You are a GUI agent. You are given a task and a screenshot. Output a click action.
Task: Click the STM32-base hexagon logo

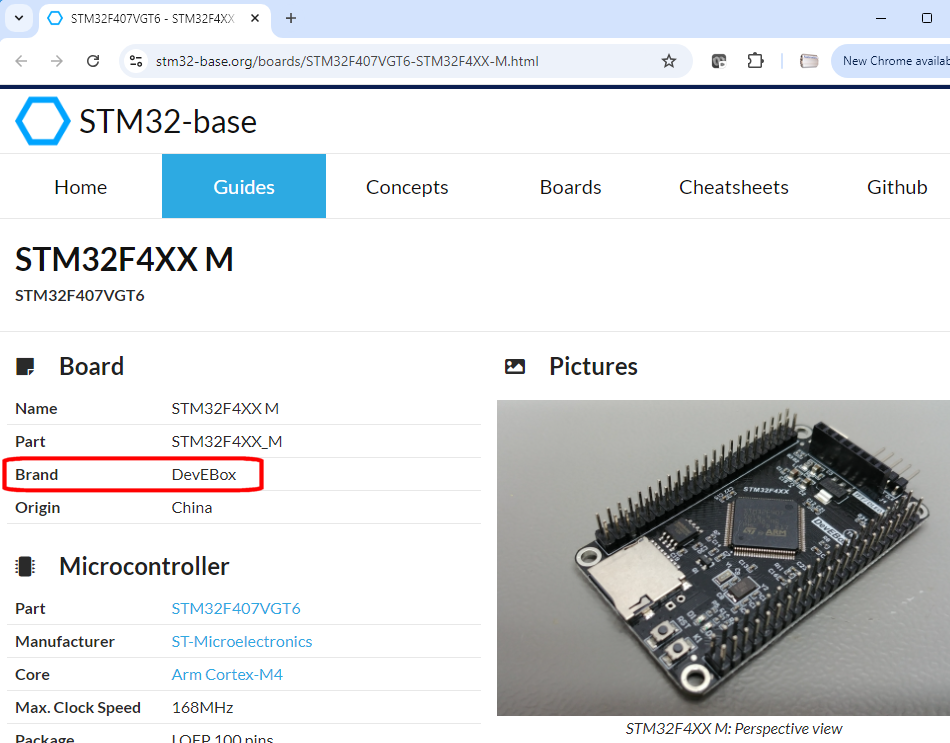[42, 121]
